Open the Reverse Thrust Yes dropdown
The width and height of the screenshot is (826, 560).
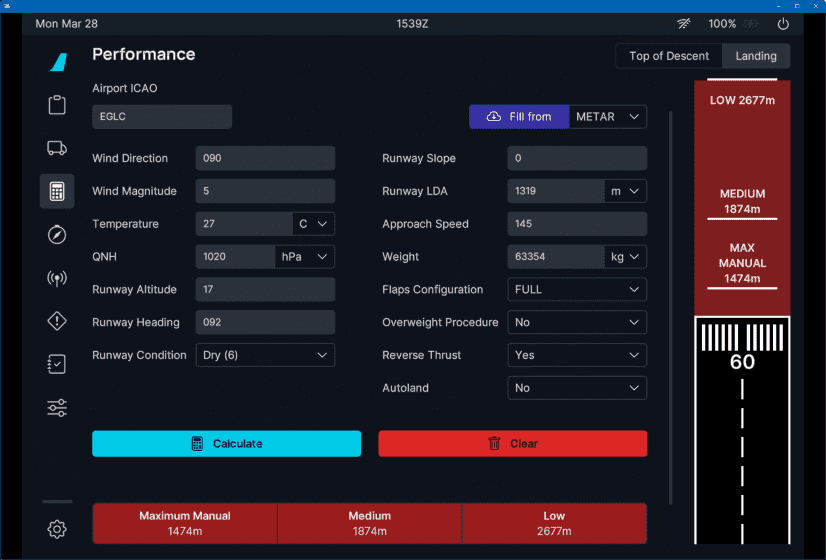(577, 355)
